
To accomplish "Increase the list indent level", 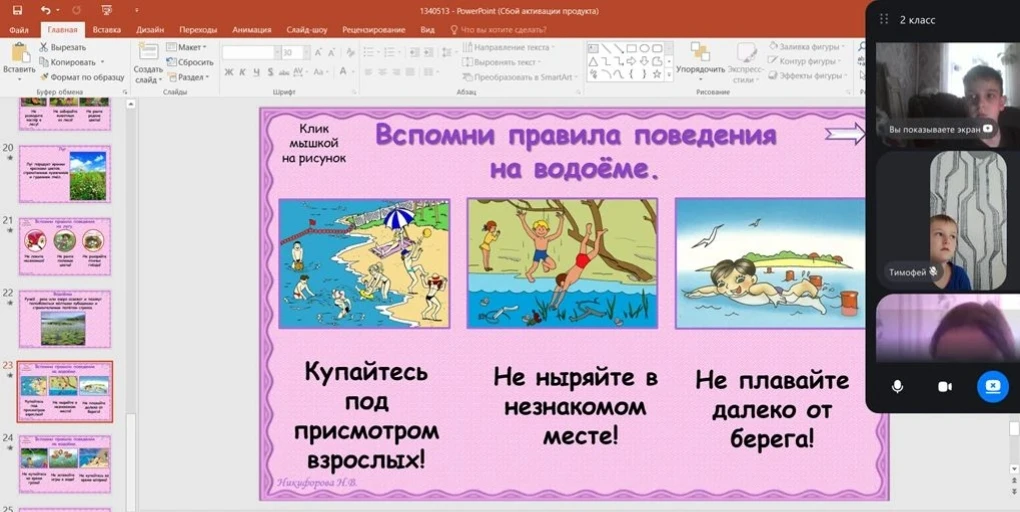I will (x=427, y=53).
